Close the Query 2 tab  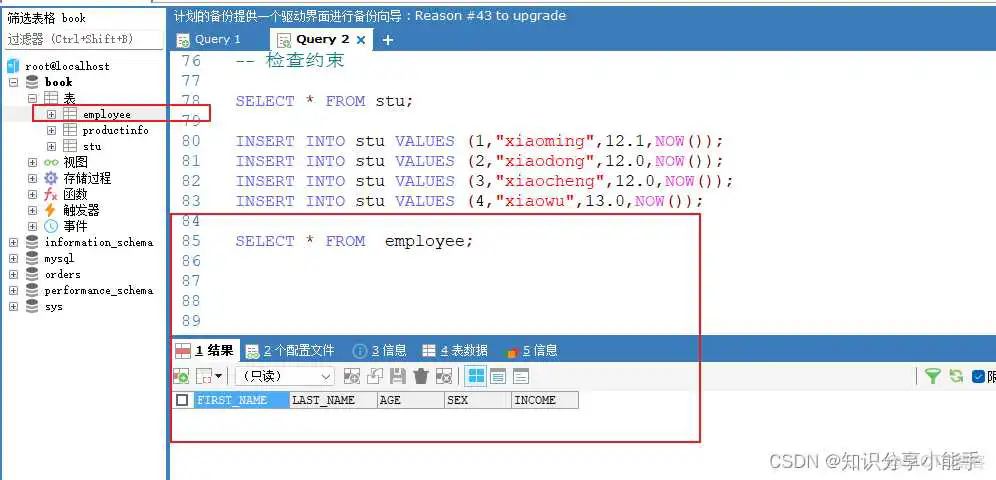pyautogui.click(x=361, y=39)
